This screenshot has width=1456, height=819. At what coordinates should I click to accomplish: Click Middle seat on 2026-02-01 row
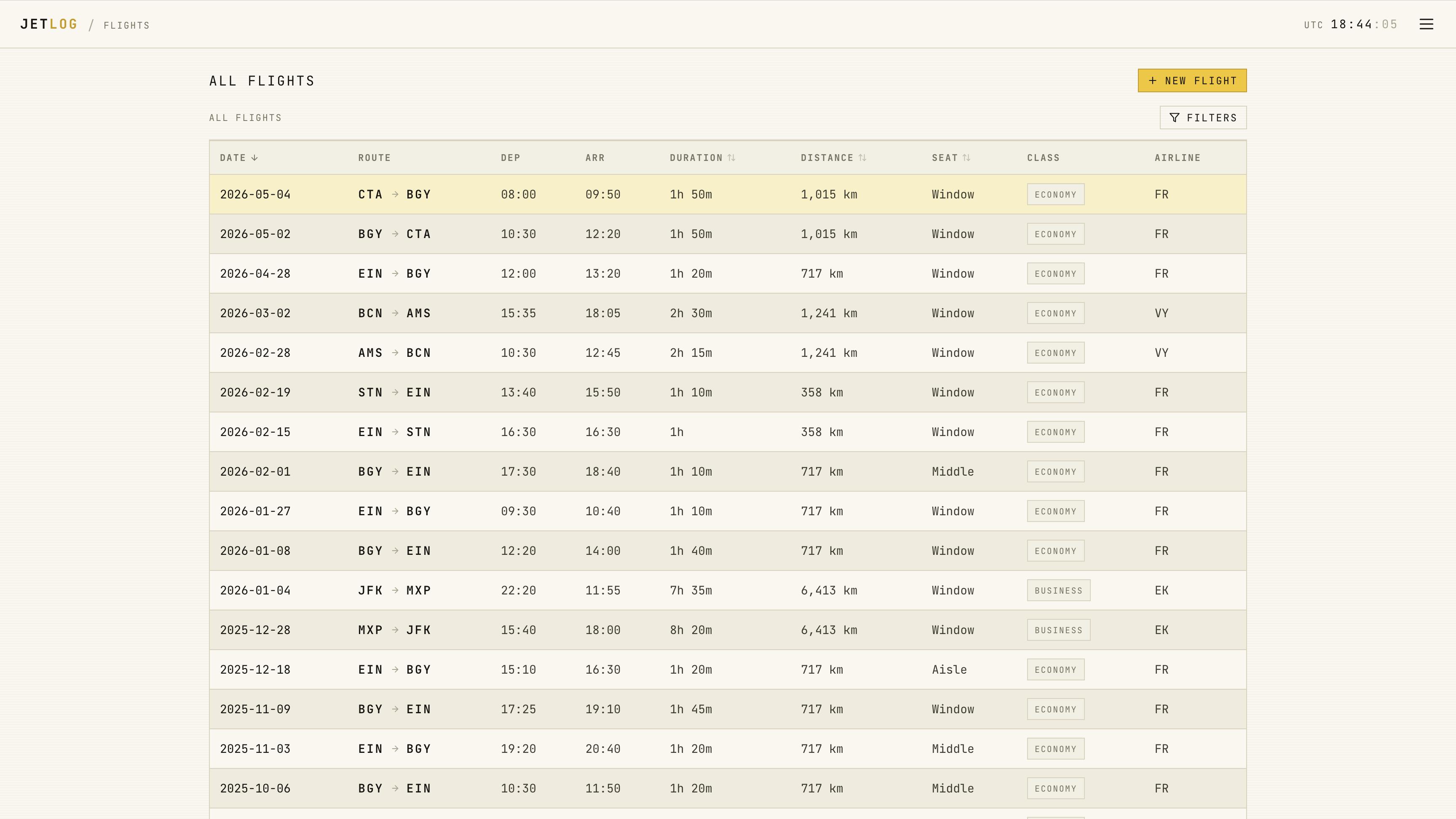coord(953,471)
